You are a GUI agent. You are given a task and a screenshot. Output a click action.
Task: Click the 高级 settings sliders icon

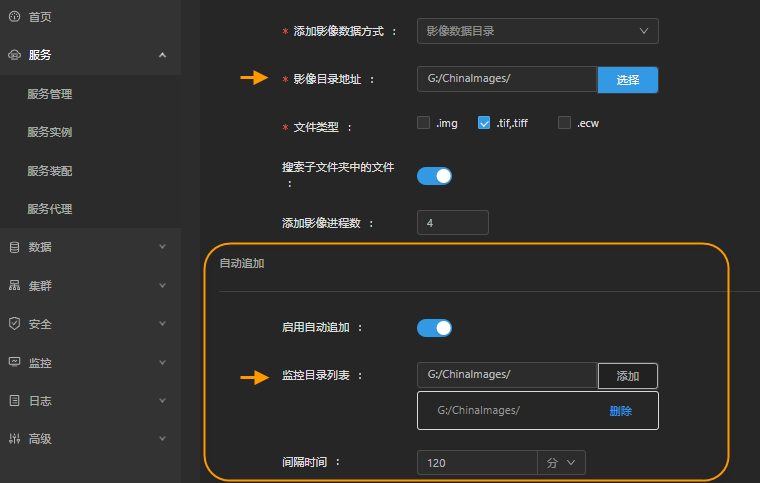[x=14, y=438]
